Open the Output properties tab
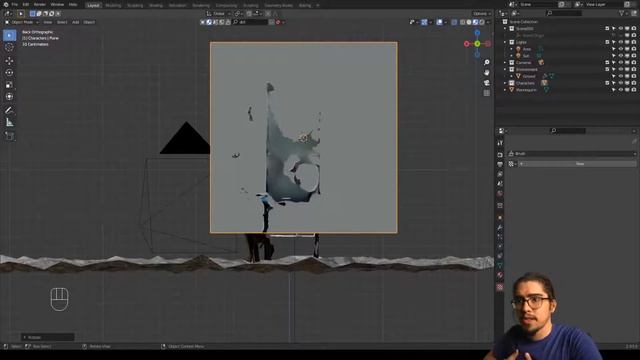This screenshot has height=360, width=640. (500, 164)
